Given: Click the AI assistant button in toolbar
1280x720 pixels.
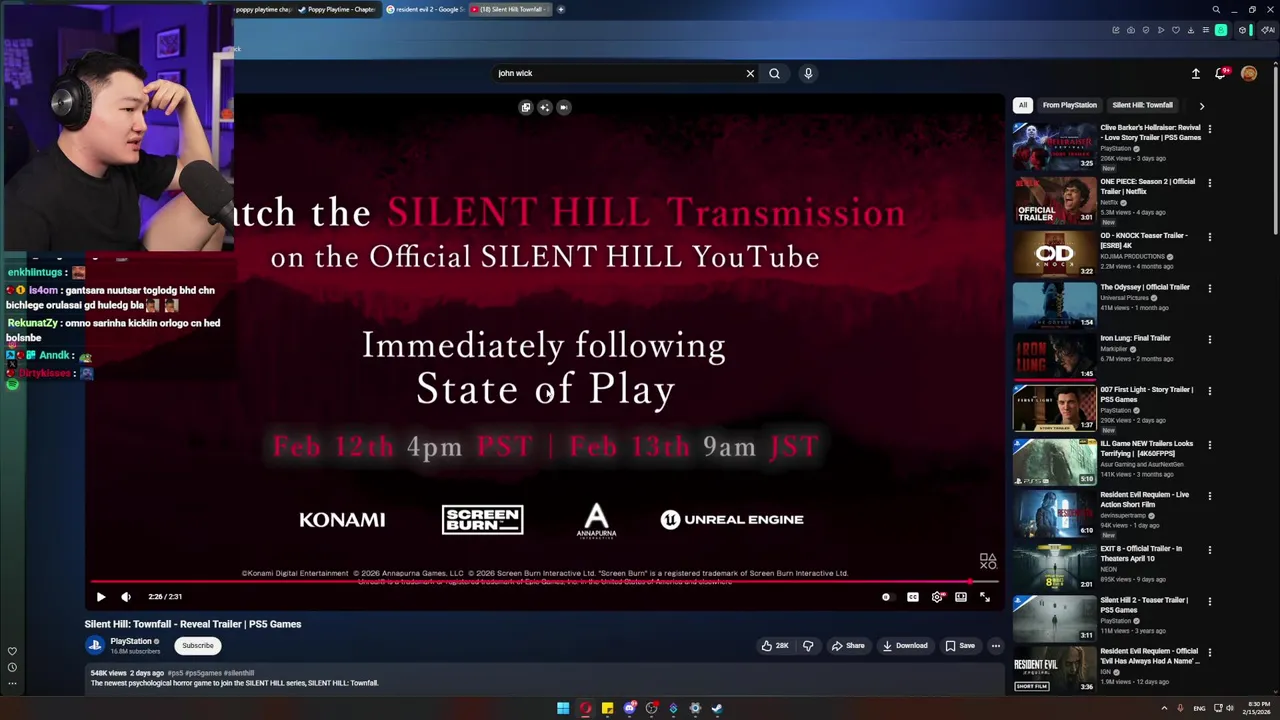Looking at the screenshot, I should point(1268,30).
